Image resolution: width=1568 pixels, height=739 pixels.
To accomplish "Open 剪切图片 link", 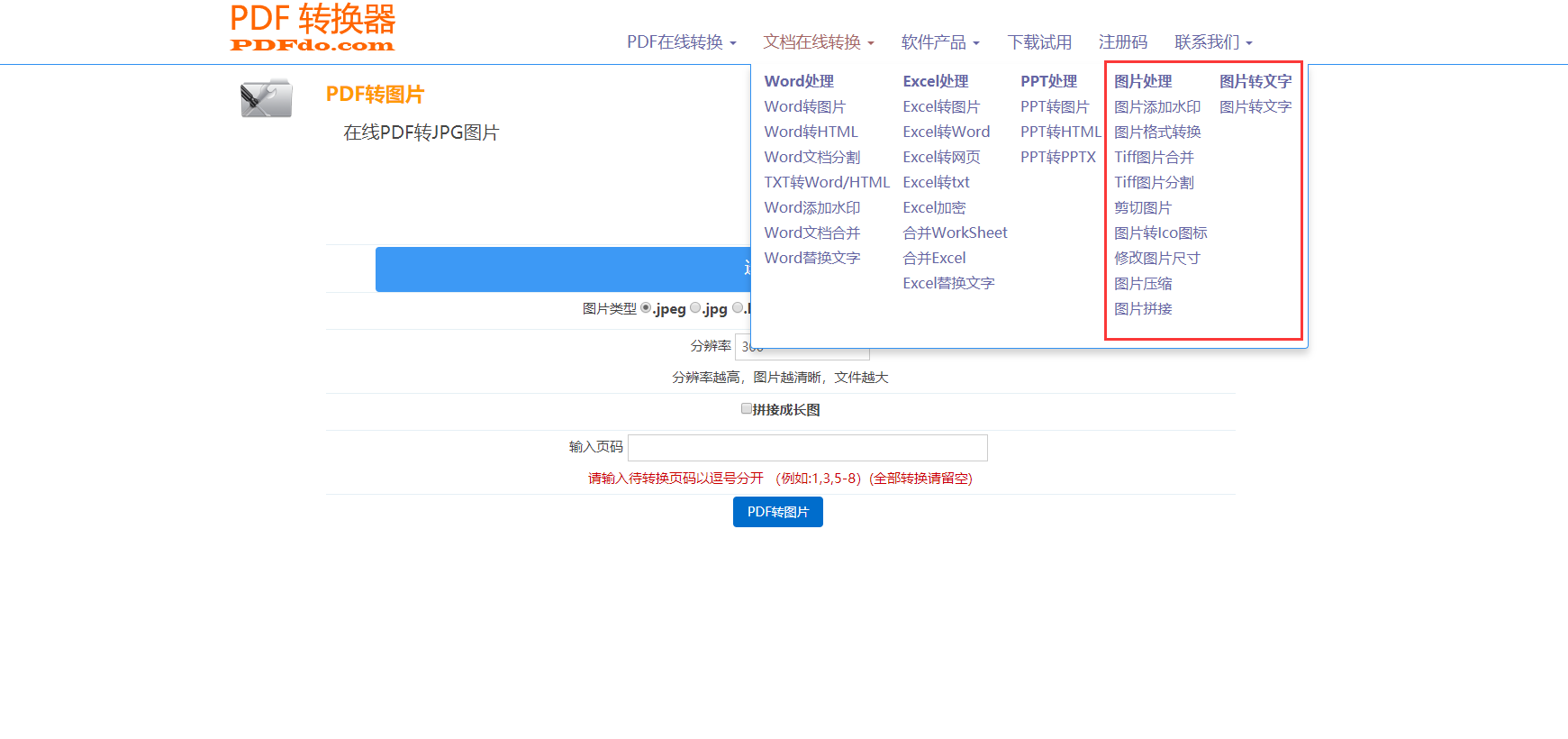I will pyautogui.click(x=1143, y=207).
